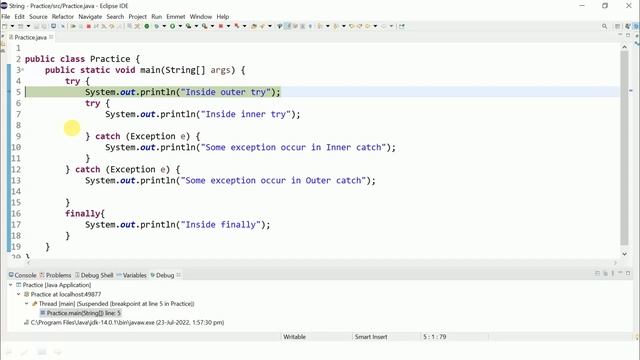Click the green Run icon

pos(172,26)
